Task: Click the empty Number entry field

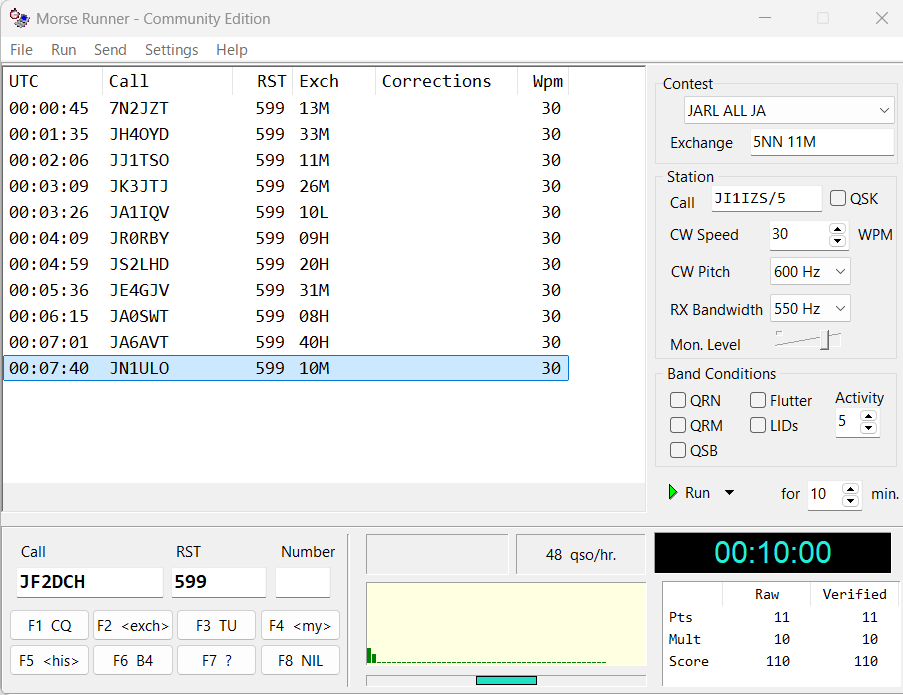Action: tap(303, 582)
